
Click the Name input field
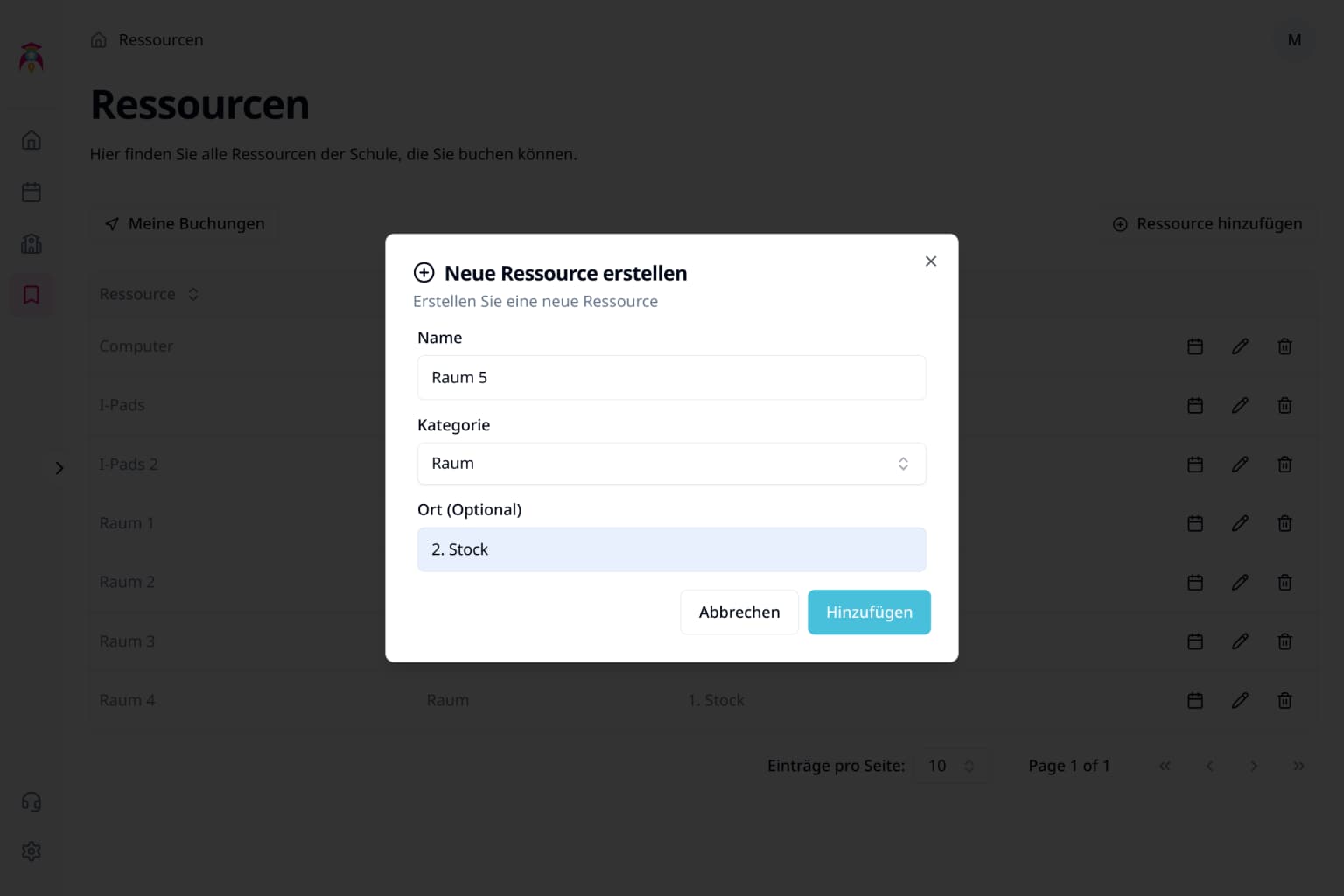pos(671,378)
